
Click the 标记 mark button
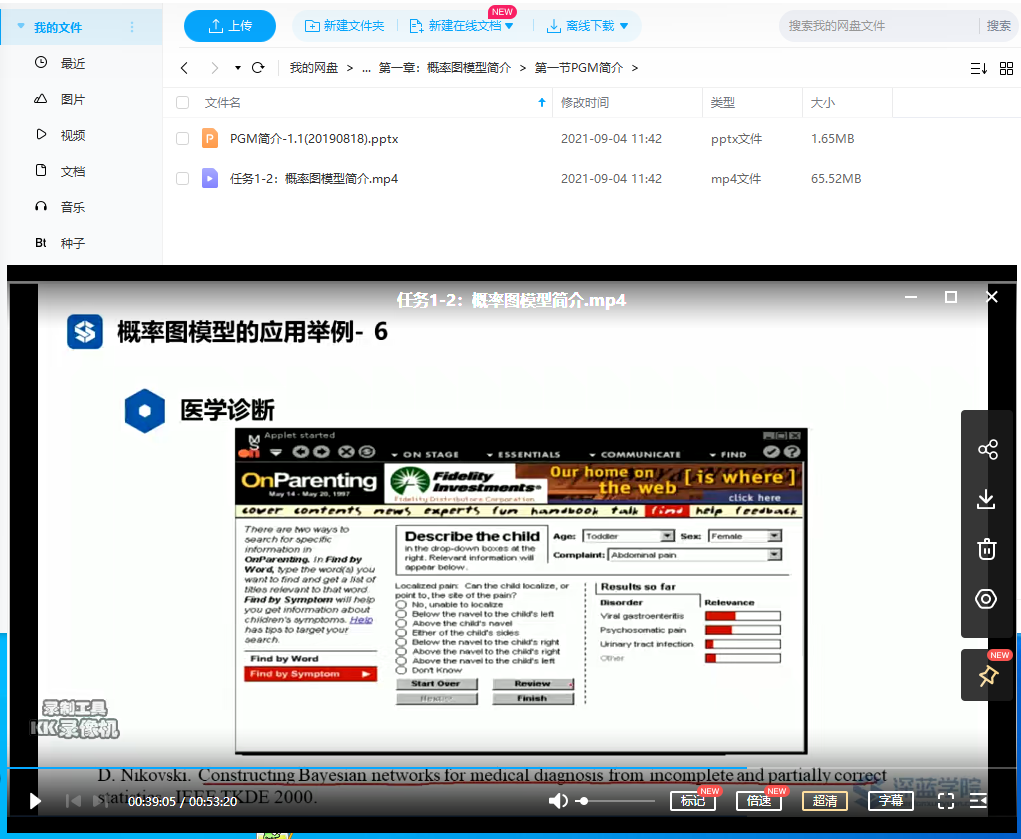[693, 801]
